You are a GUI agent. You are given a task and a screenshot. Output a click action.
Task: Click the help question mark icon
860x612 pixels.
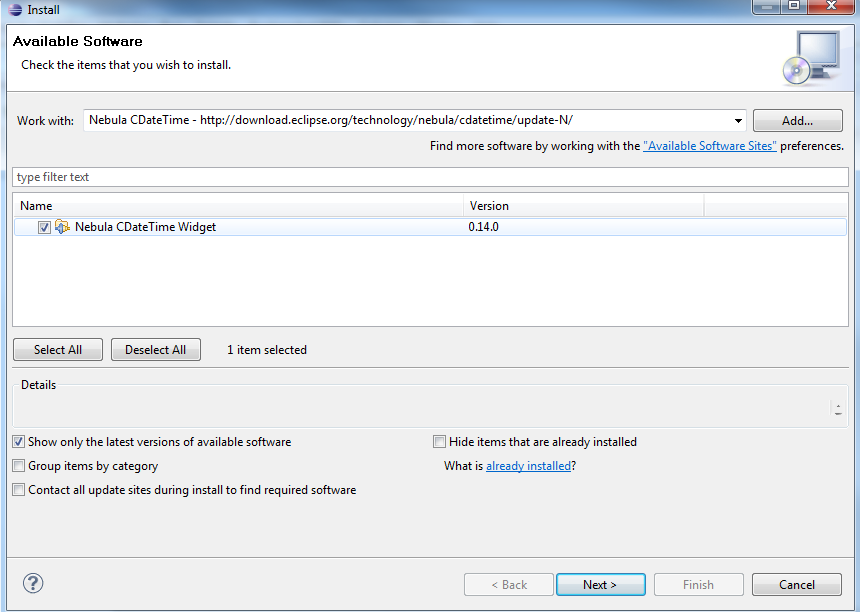tap(33, 583)
